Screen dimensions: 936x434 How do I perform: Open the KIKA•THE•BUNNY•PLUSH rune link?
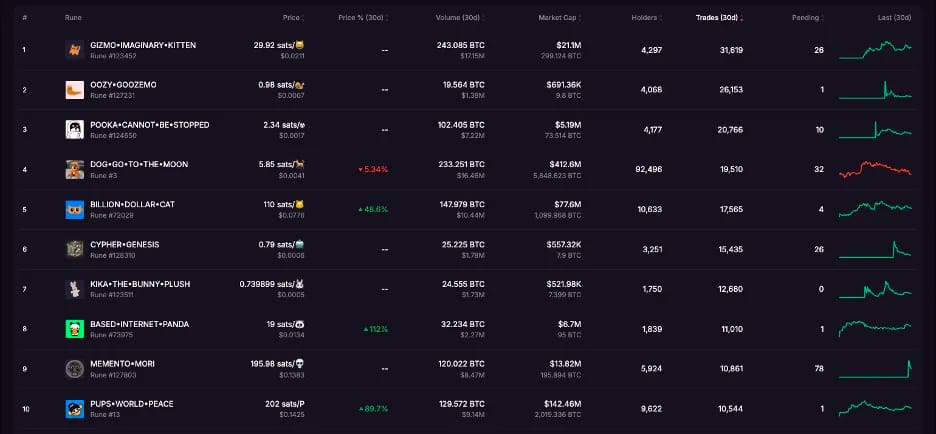140,284
